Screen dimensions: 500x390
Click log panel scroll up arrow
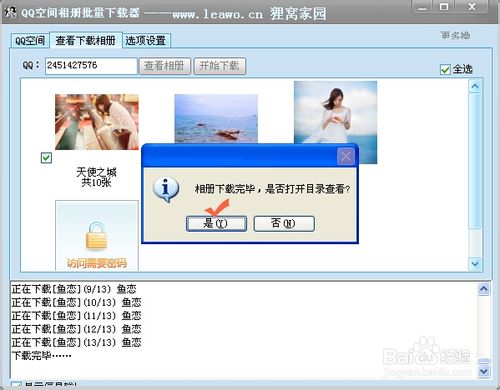click(x=484, y=289)
